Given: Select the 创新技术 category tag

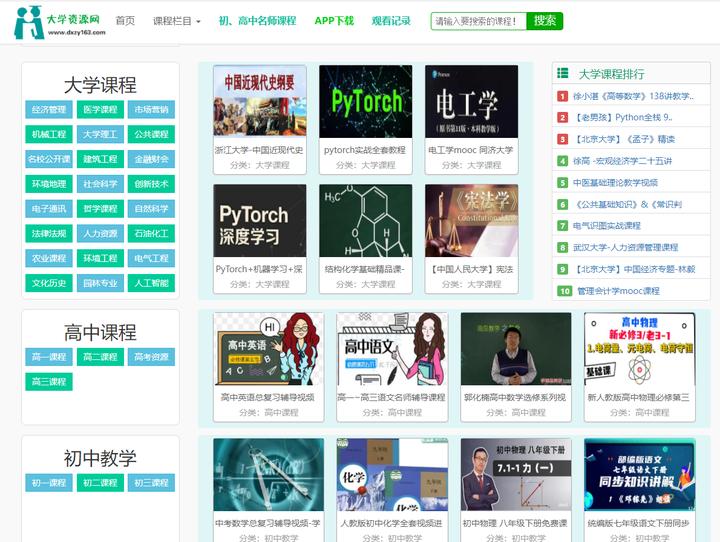Looking at the screenshot, I should tap(151, 184).
